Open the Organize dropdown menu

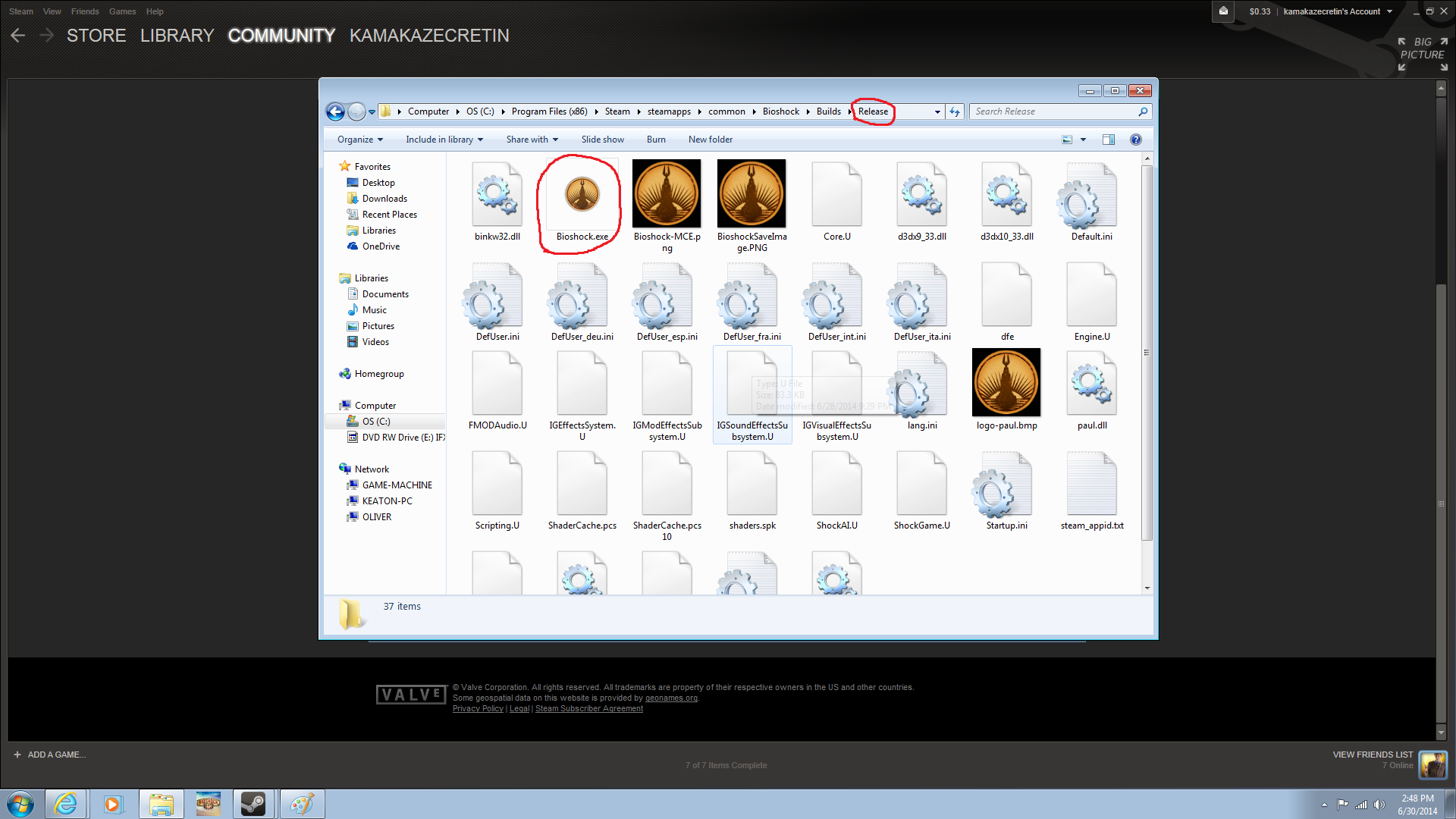(x=359, y=140)
